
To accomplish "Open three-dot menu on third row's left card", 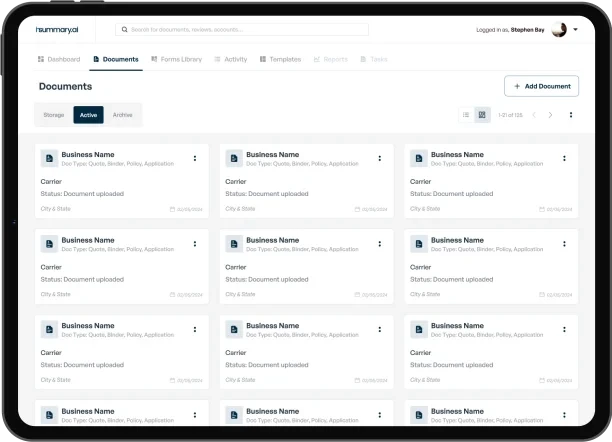I will click(195, 329).
